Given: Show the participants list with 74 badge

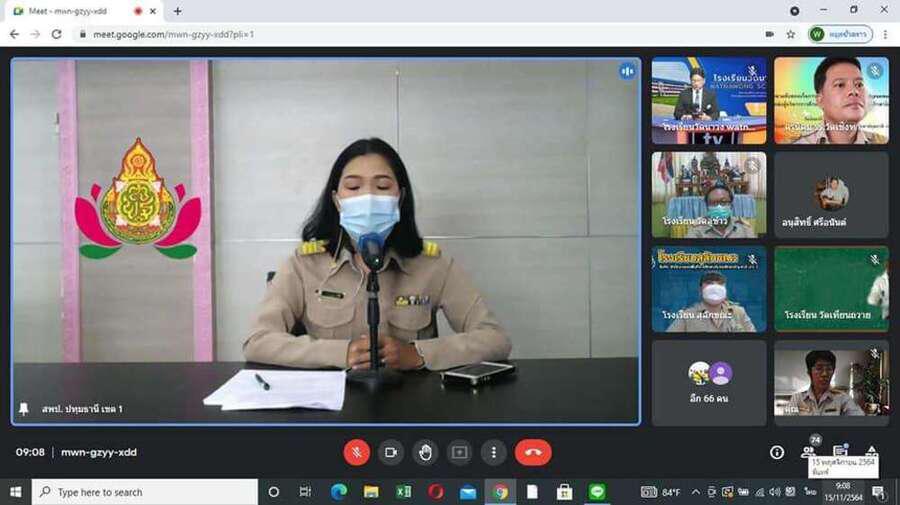Looking at the screenshot, I should tap(808, 451).
